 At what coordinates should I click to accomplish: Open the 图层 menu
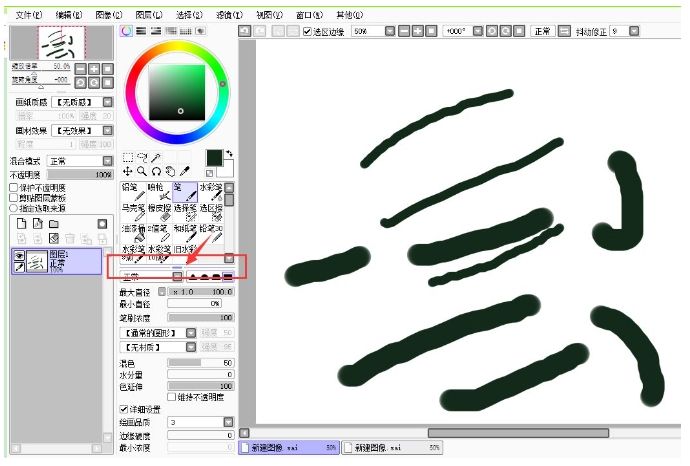click(x=149, y=15)
